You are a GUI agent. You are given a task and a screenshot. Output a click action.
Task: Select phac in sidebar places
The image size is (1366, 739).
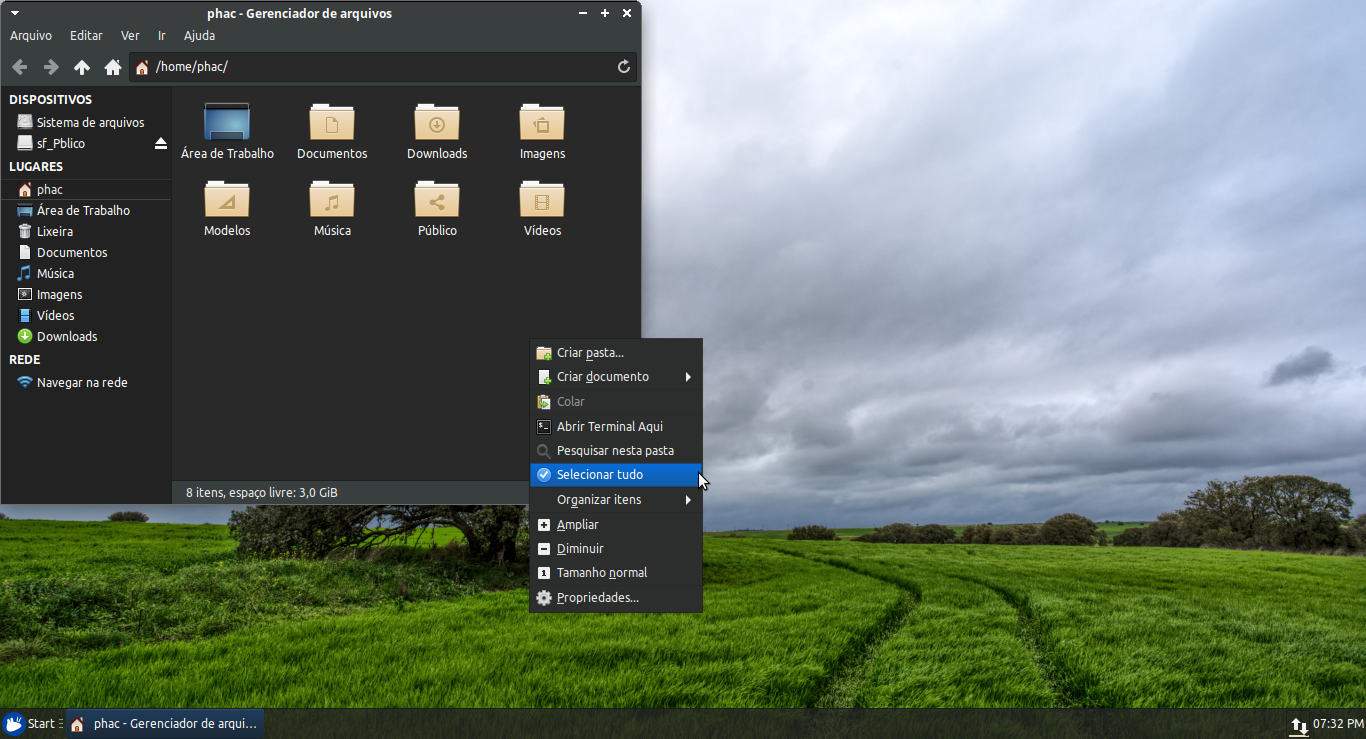86,189
